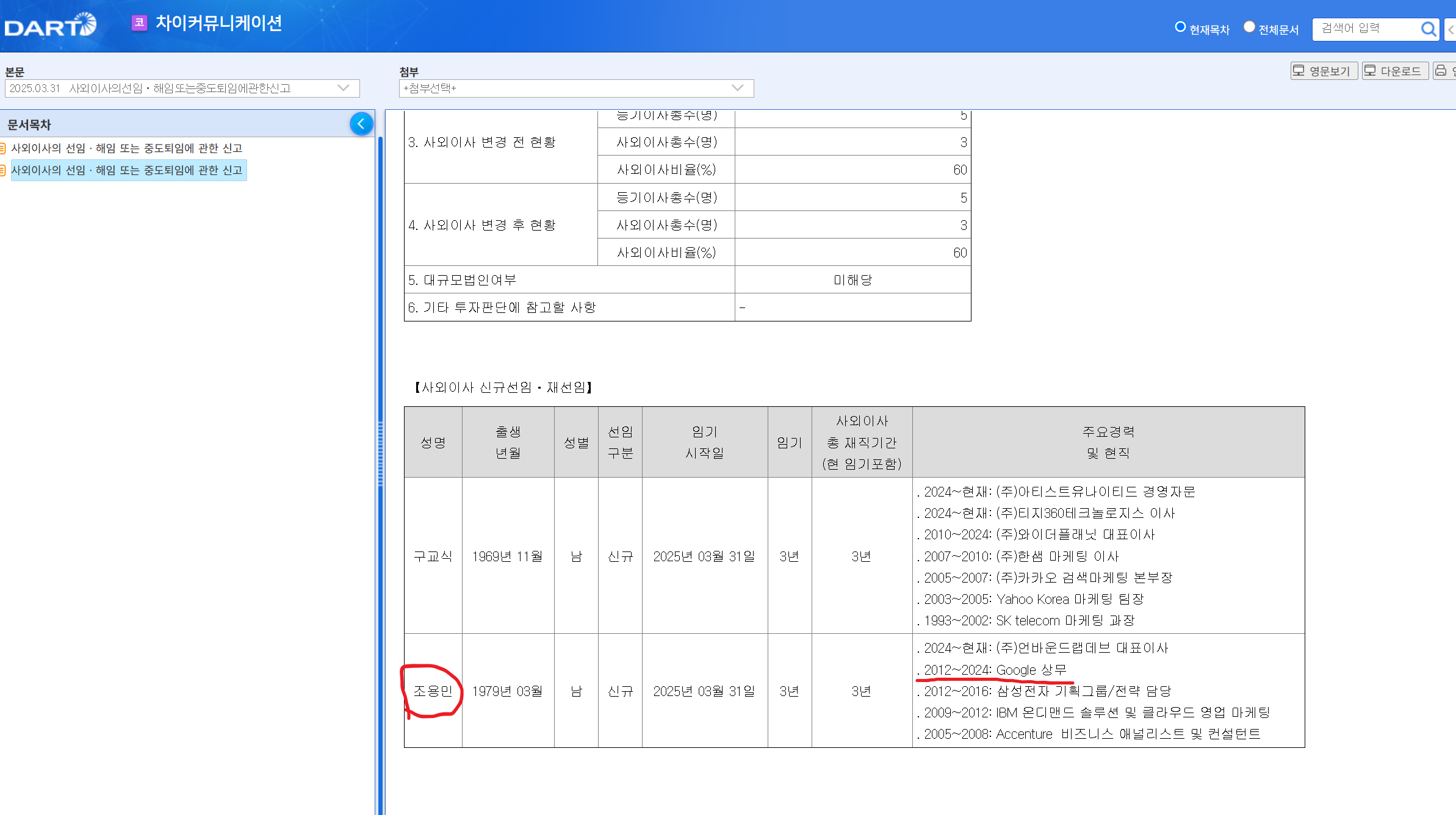Click the 차이커뮤니케이션 company title
Image resolution: width=1456 pixels, height=815 pixels.
point(218,23)
